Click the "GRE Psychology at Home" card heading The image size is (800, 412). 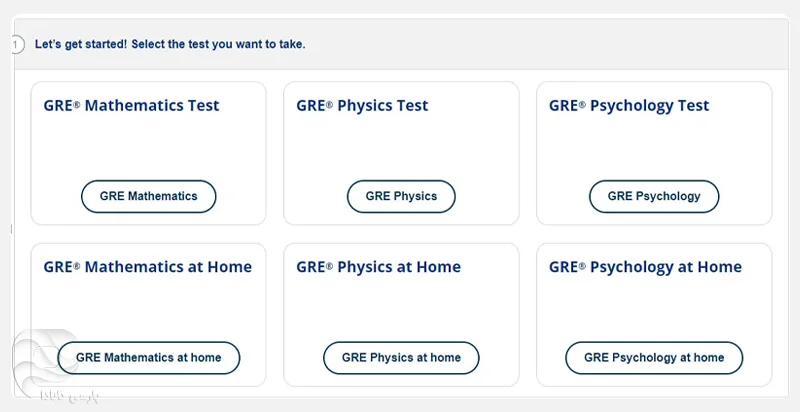(645, 267)
